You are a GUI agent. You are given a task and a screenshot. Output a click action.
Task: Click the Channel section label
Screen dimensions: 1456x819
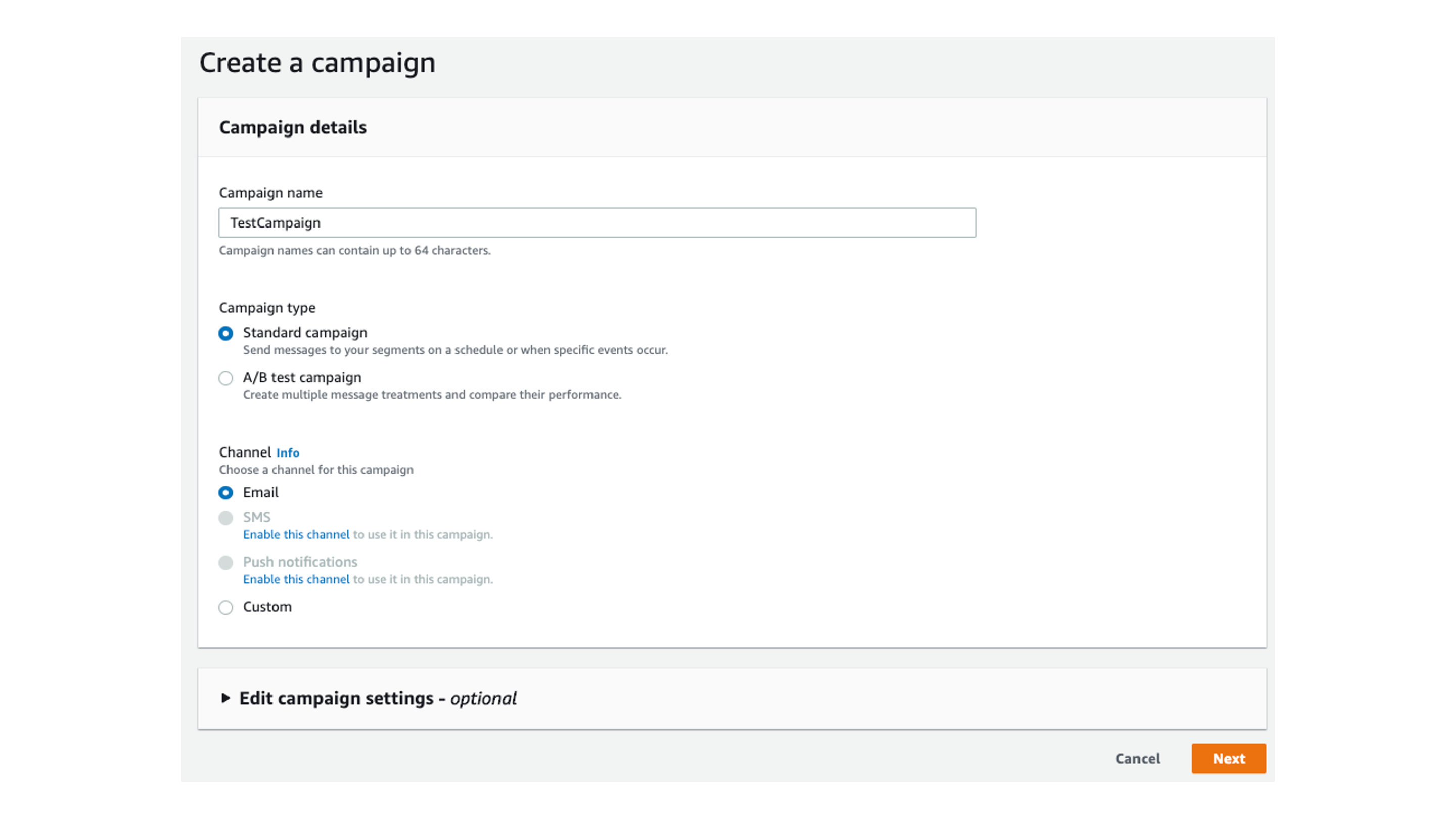point(245,452)
